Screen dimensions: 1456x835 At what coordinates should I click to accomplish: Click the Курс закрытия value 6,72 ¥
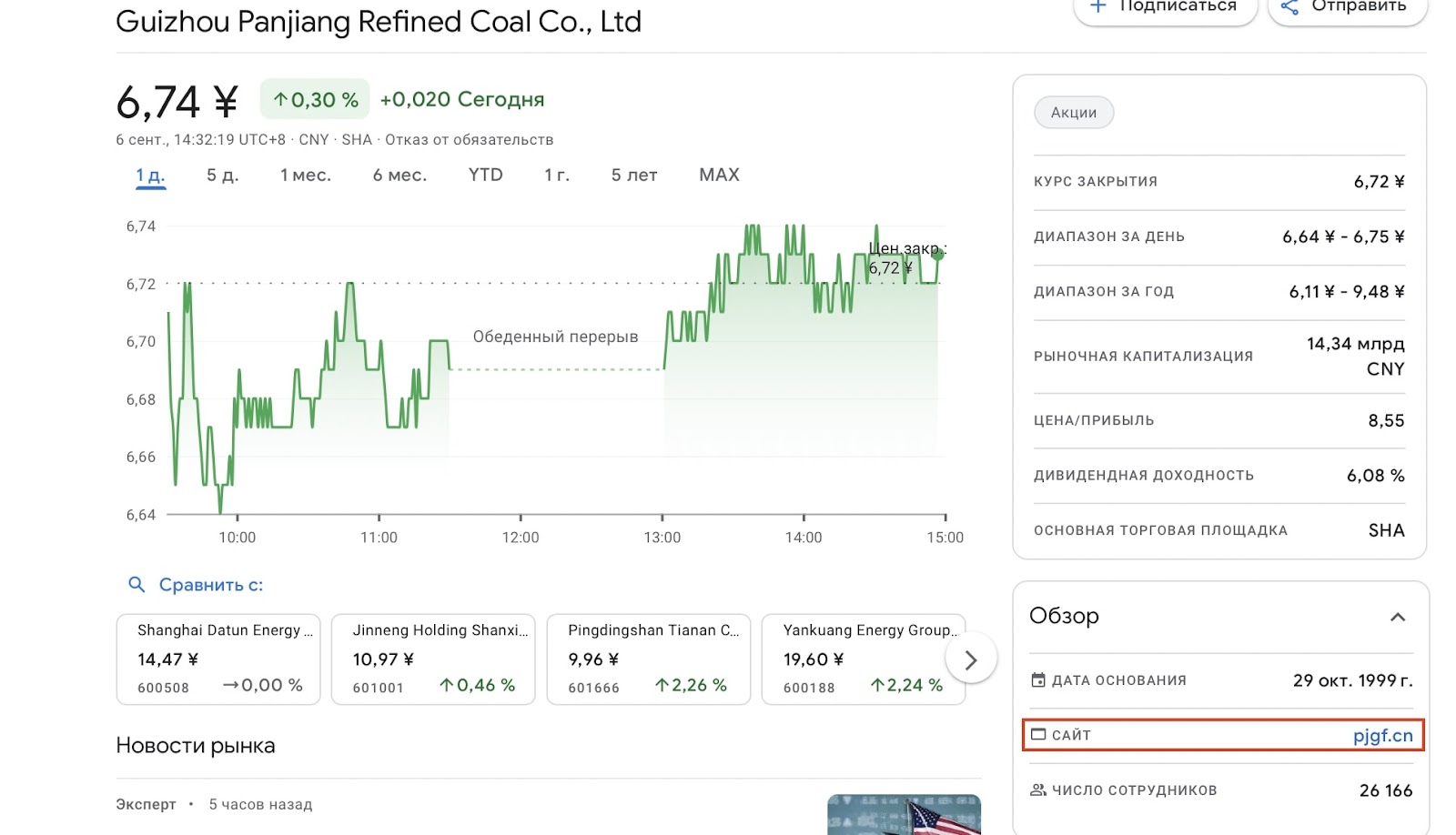point(1379,181)
